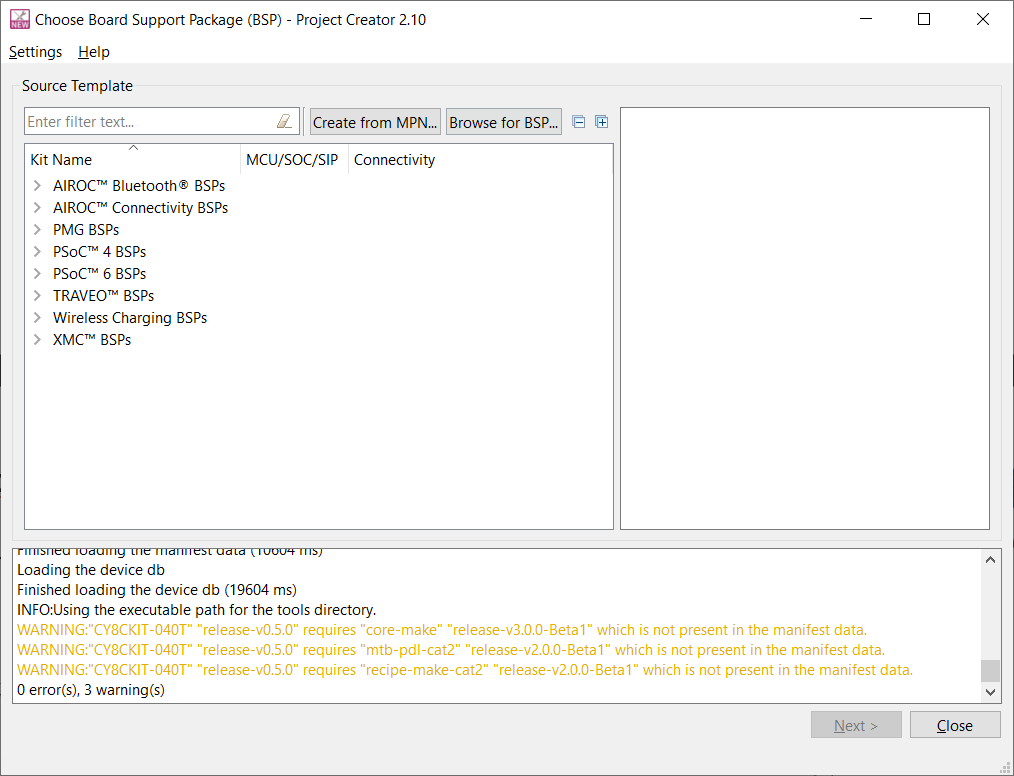Maximize the Project Creator window
1014x776 pixels.
tap(924, 19)
